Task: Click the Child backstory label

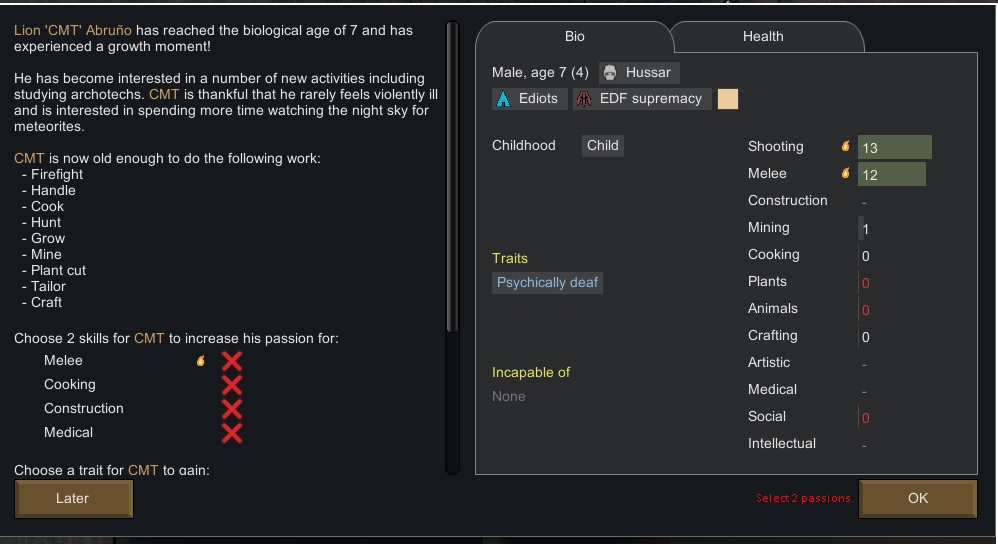Action: pyautogui.click(x=603, y=145)
